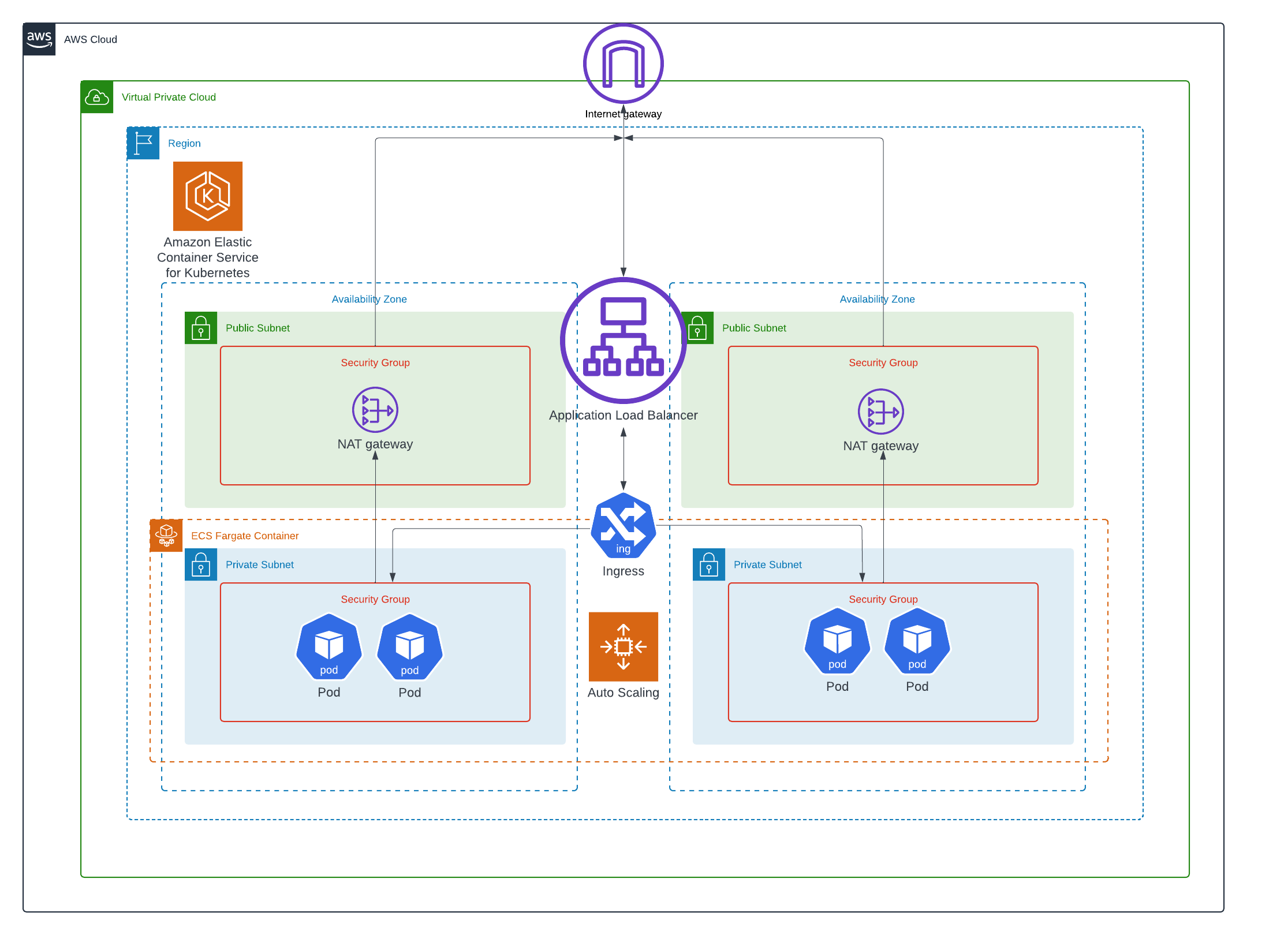Click the Auto Scaling text label
Viewport: 1288px width, 935px height.
coord(624,693)
